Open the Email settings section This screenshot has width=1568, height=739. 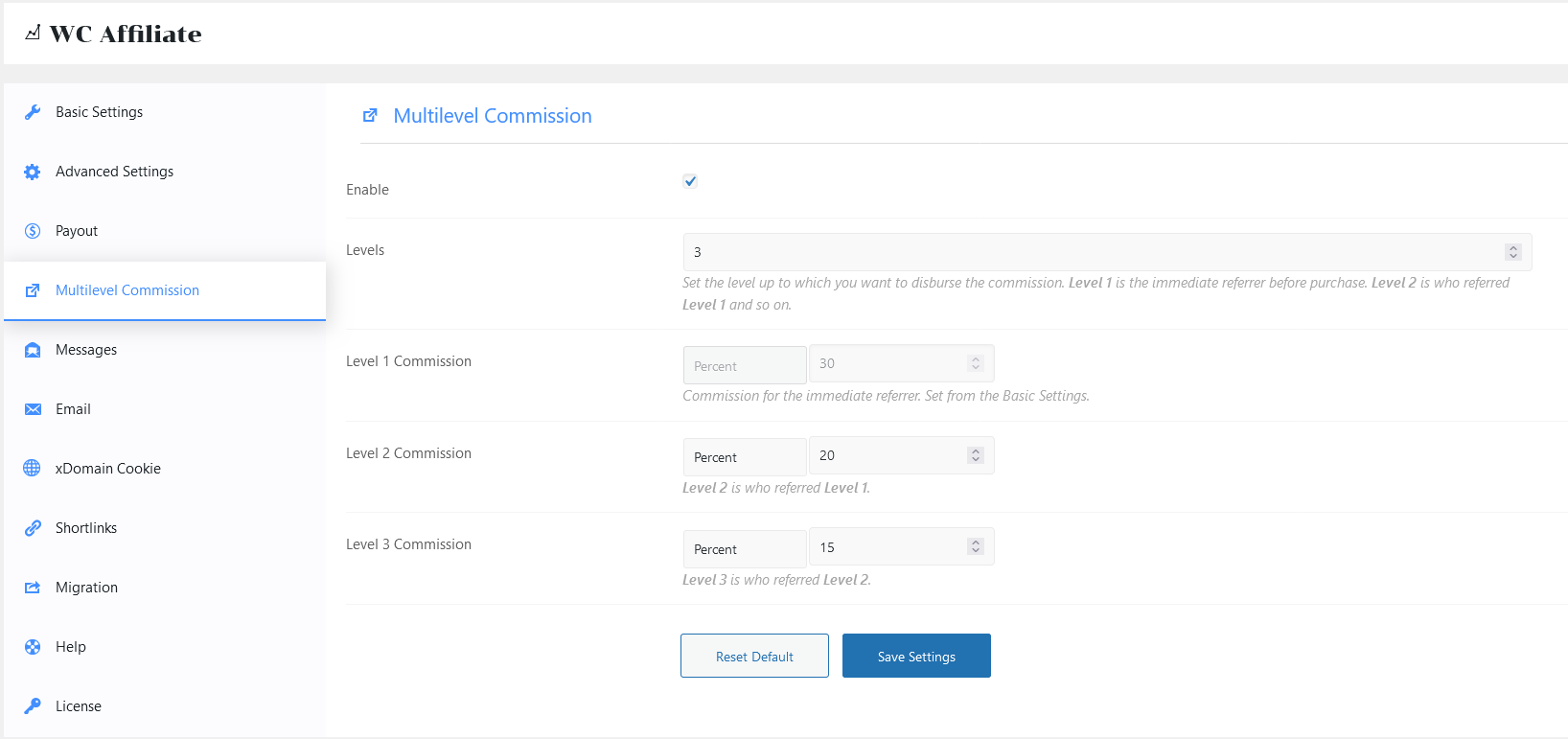[x=165, y=409]
